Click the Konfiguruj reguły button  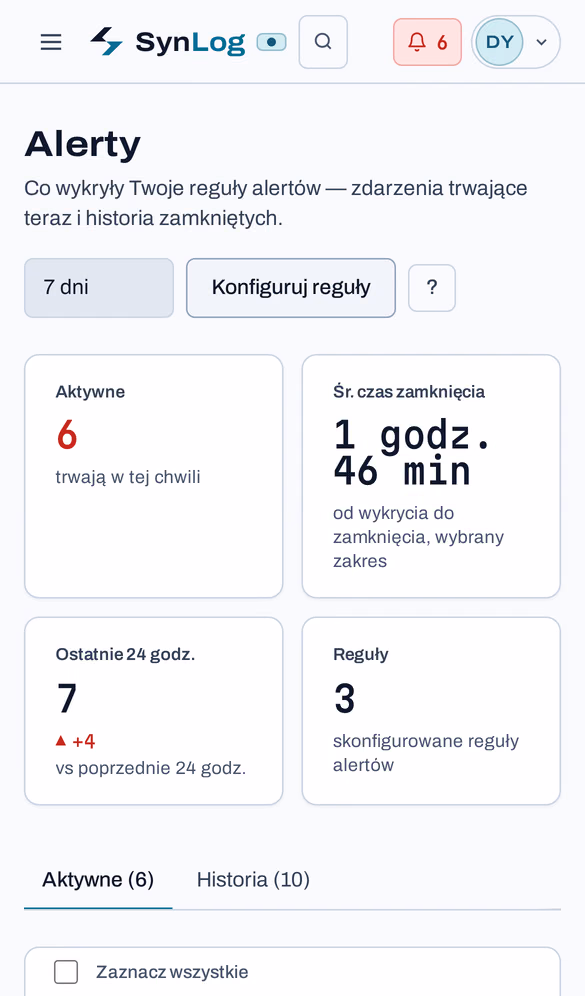tap(291, 288)
